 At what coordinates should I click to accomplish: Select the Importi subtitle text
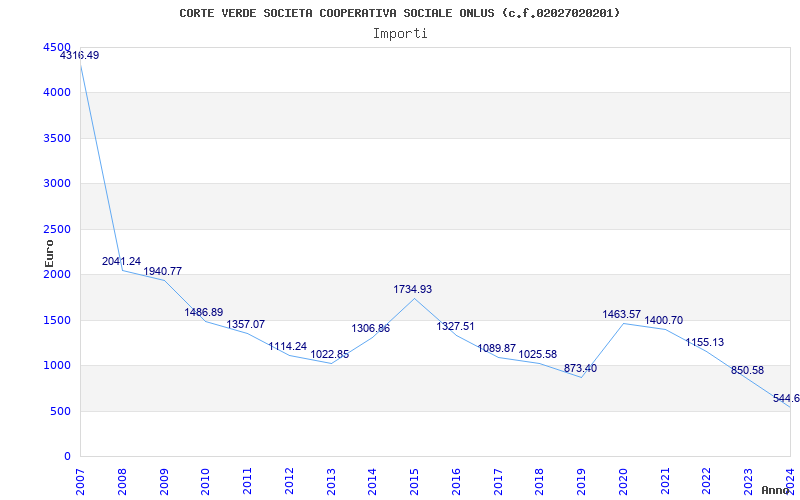400,34
